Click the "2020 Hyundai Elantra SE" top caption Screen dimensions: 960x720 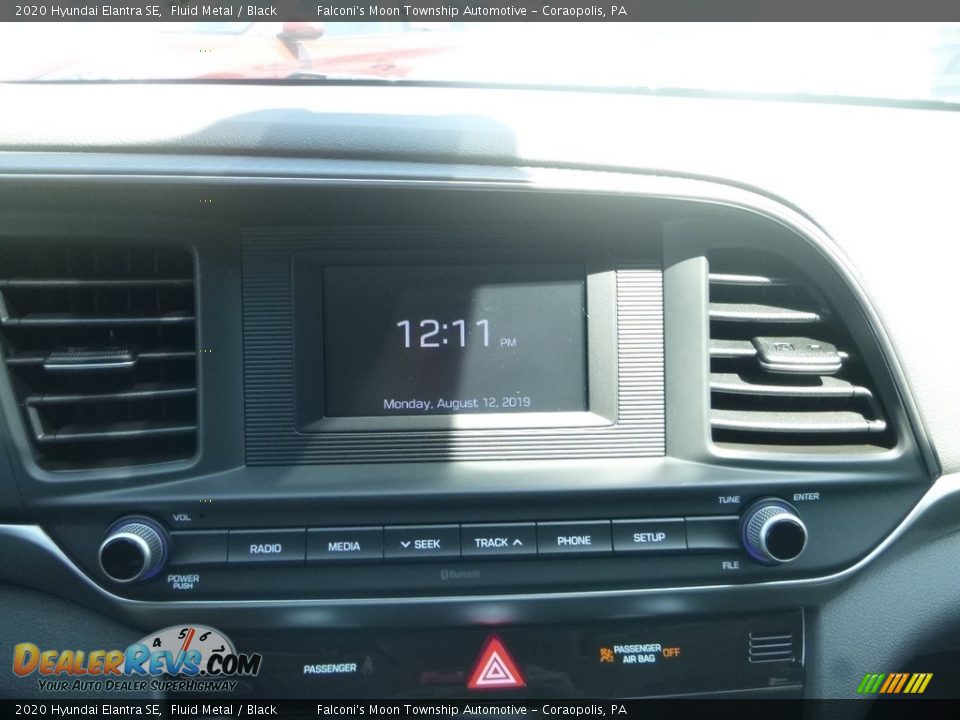click(88, 10)
